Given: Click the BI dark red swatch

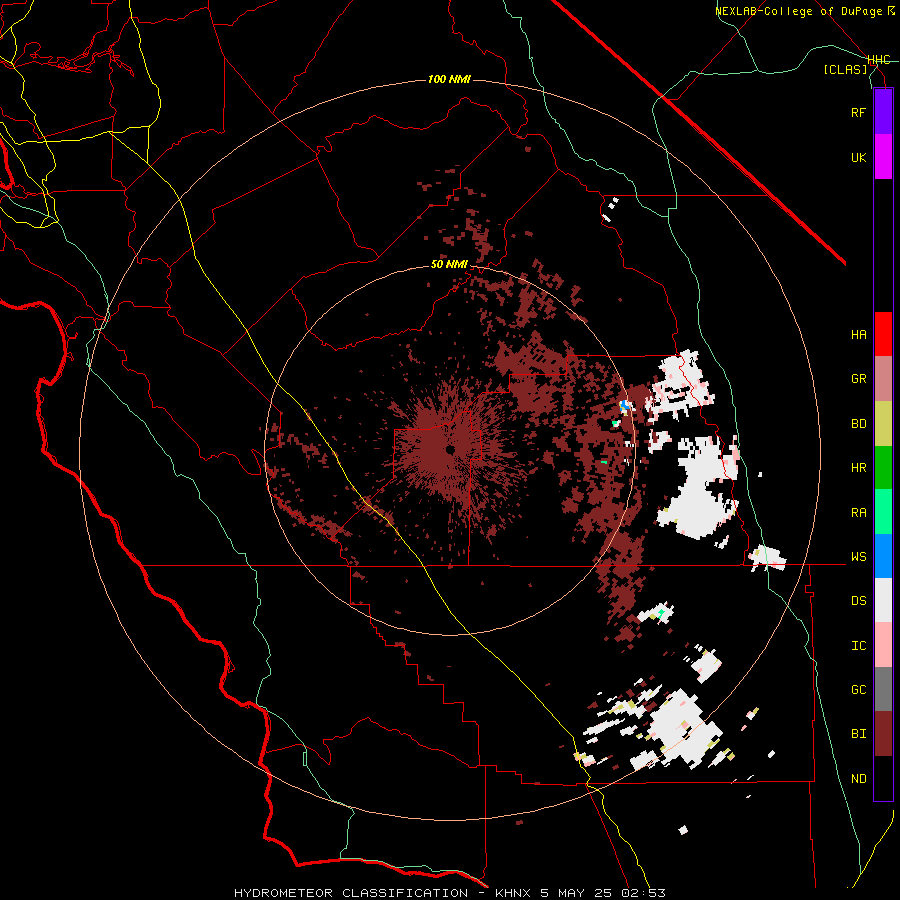Looking at the screenshot, I should (883, 734).
